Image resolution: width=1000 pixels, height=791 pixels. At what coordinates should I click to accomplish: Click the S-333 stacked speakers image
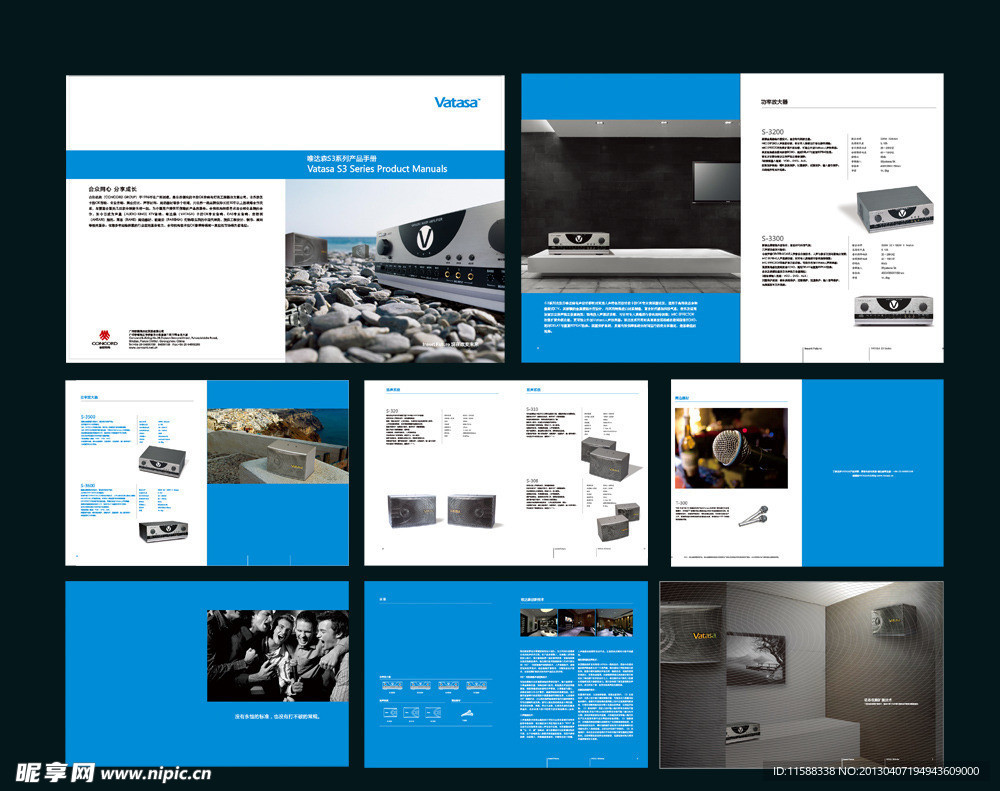click(606, 457)
